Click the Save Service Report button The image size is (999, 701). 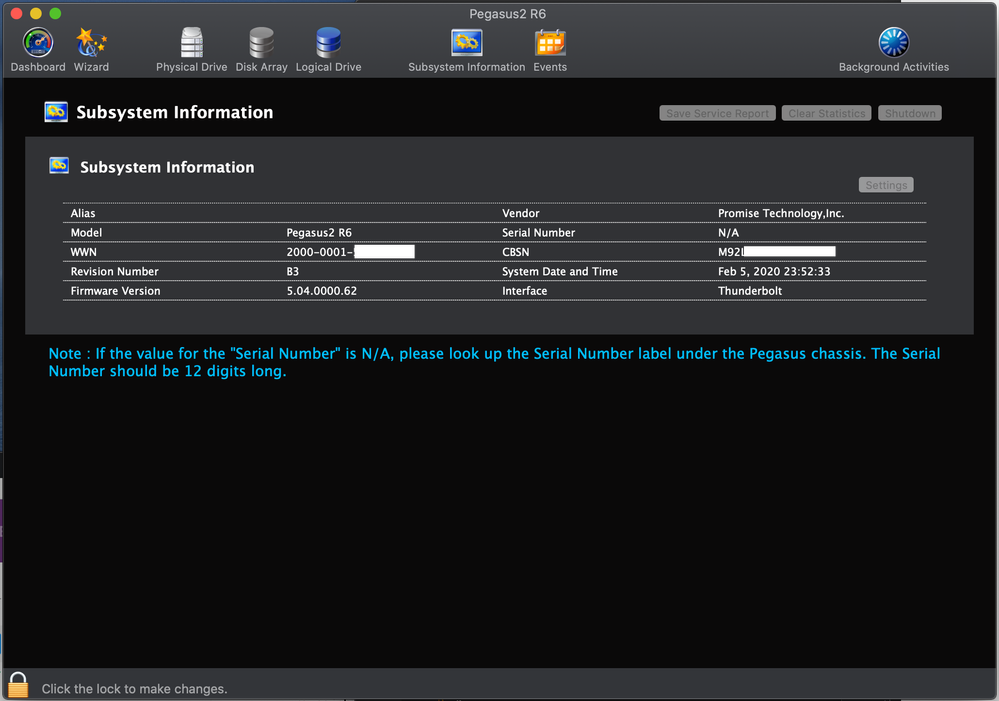(x=717, y=113)
